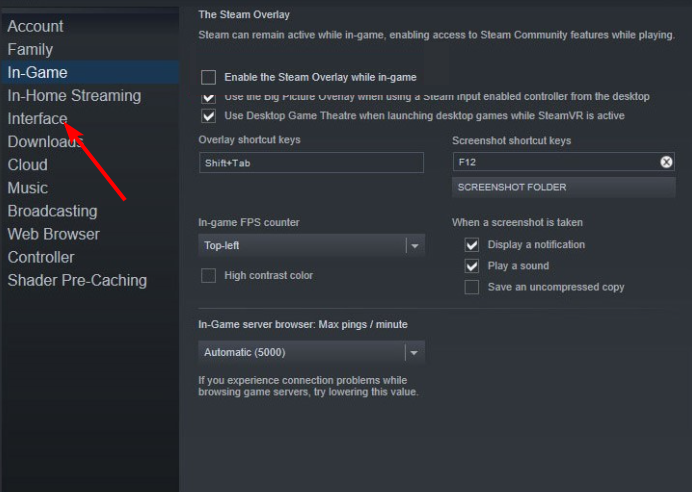Uncheck Desktop Game Theatre for SteamVR

coord(209,116)
